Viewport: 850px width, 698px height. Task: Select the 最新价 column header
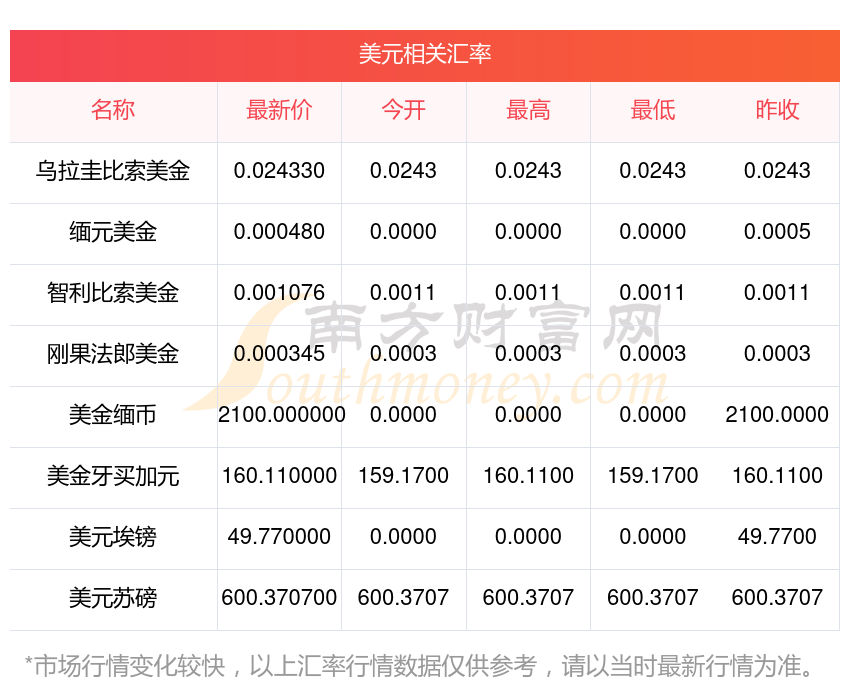[279, 110]
